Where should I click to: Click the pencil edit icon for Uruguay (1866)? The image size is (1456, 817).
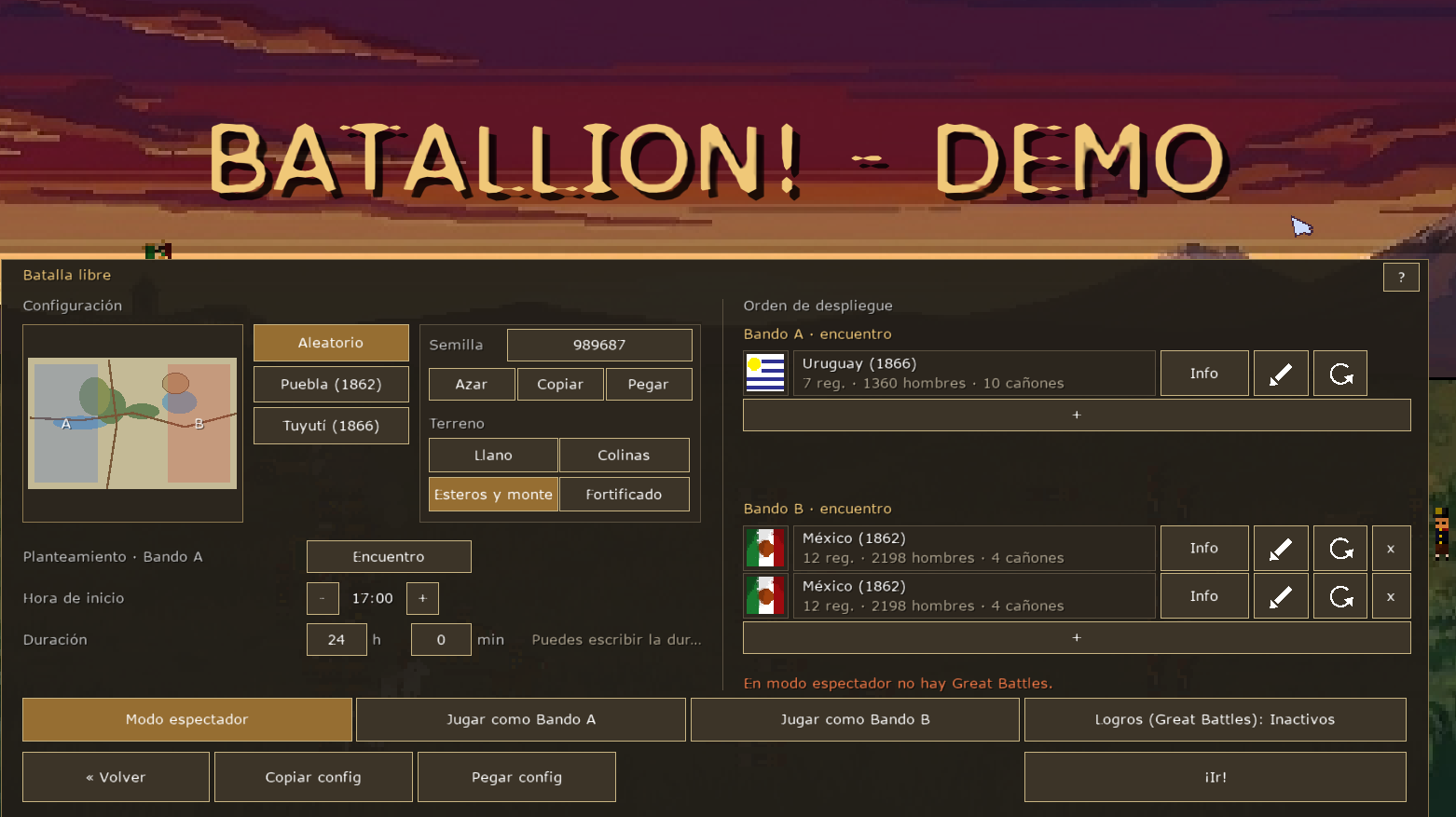coord(1281,374)
